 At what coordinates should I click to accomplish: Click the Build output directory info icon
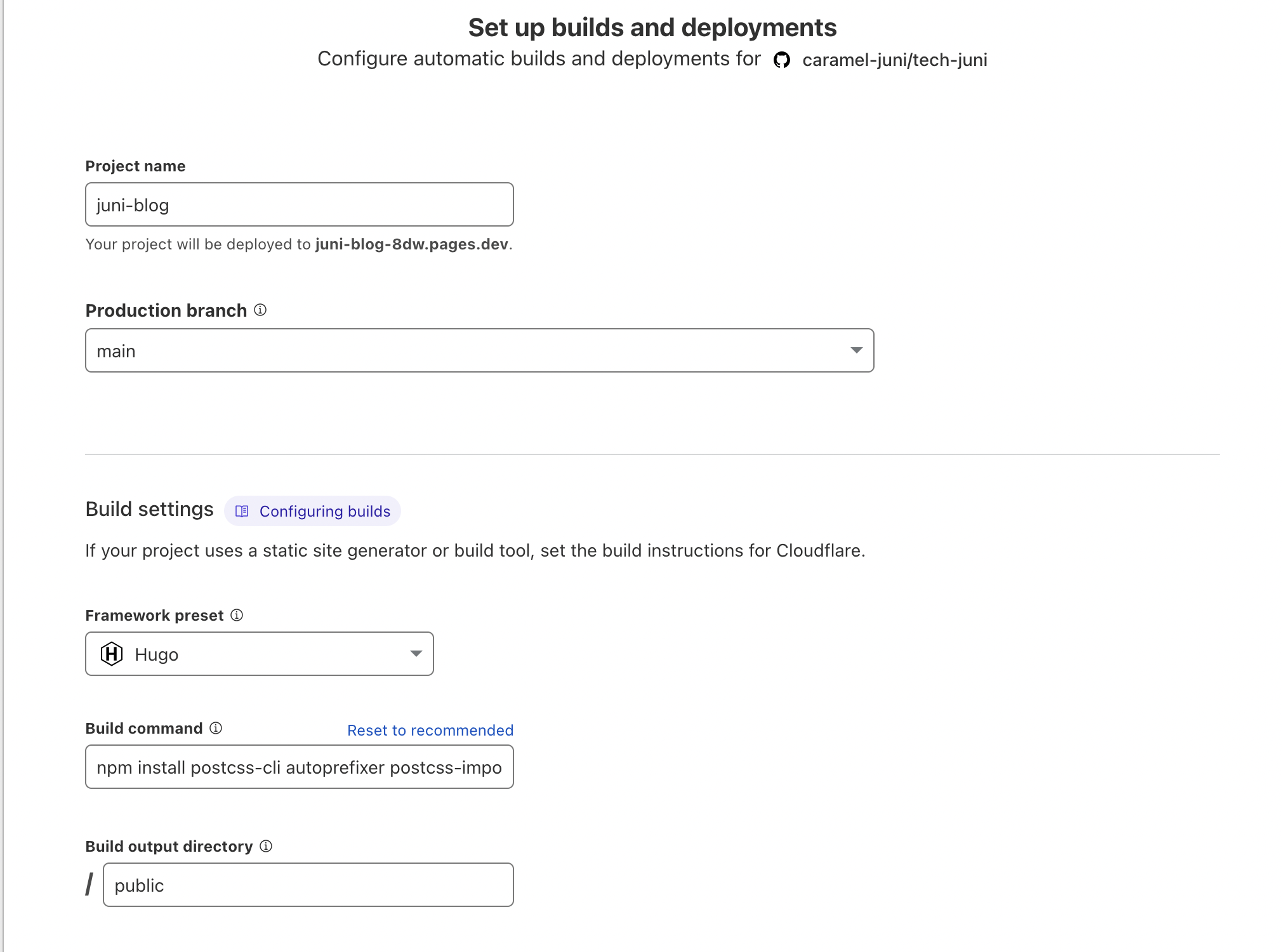coord(266,846)
